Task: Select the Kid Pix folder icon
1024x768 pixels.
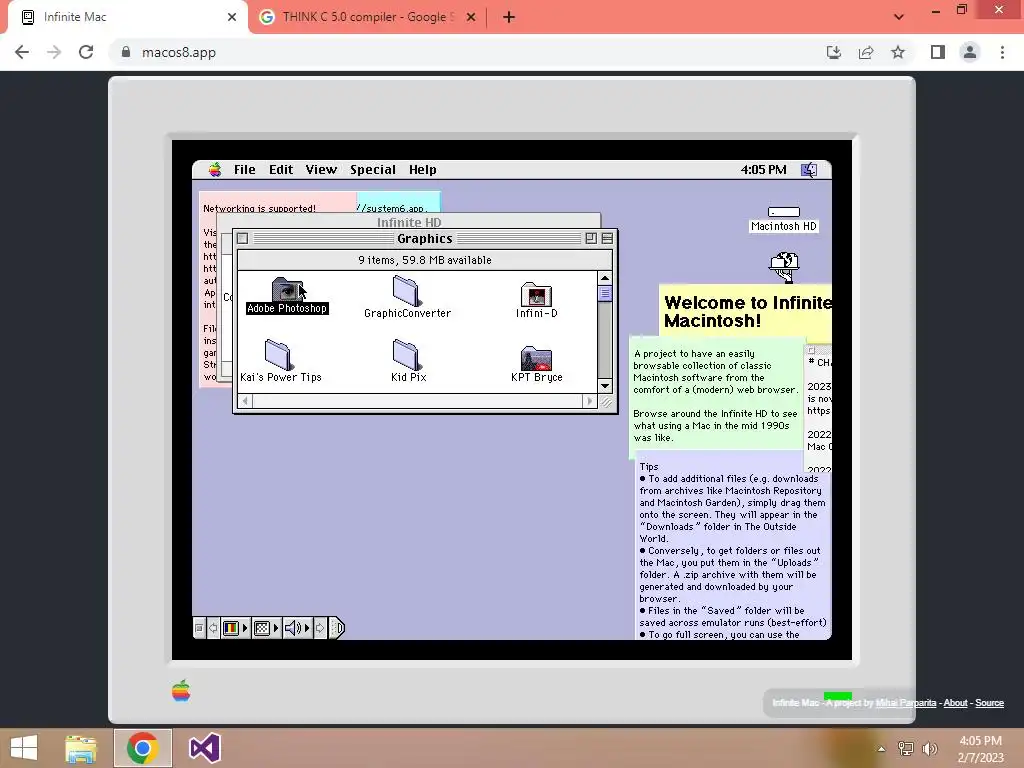Action: coord(407,355)
